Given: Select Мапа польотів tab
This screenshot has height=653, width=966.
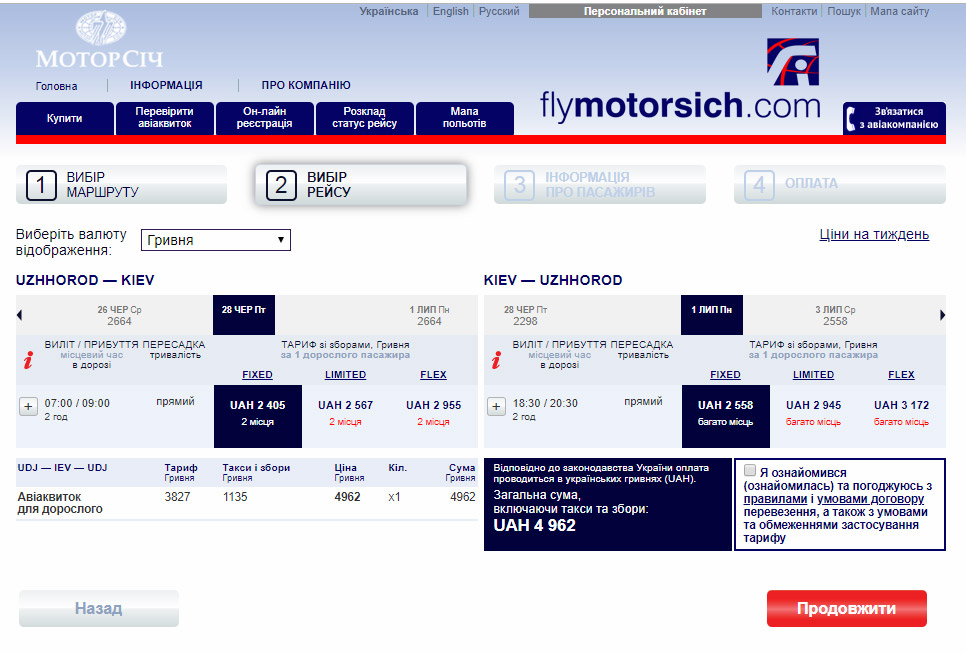Looking at the screenshot, I should tap(465, 118).
